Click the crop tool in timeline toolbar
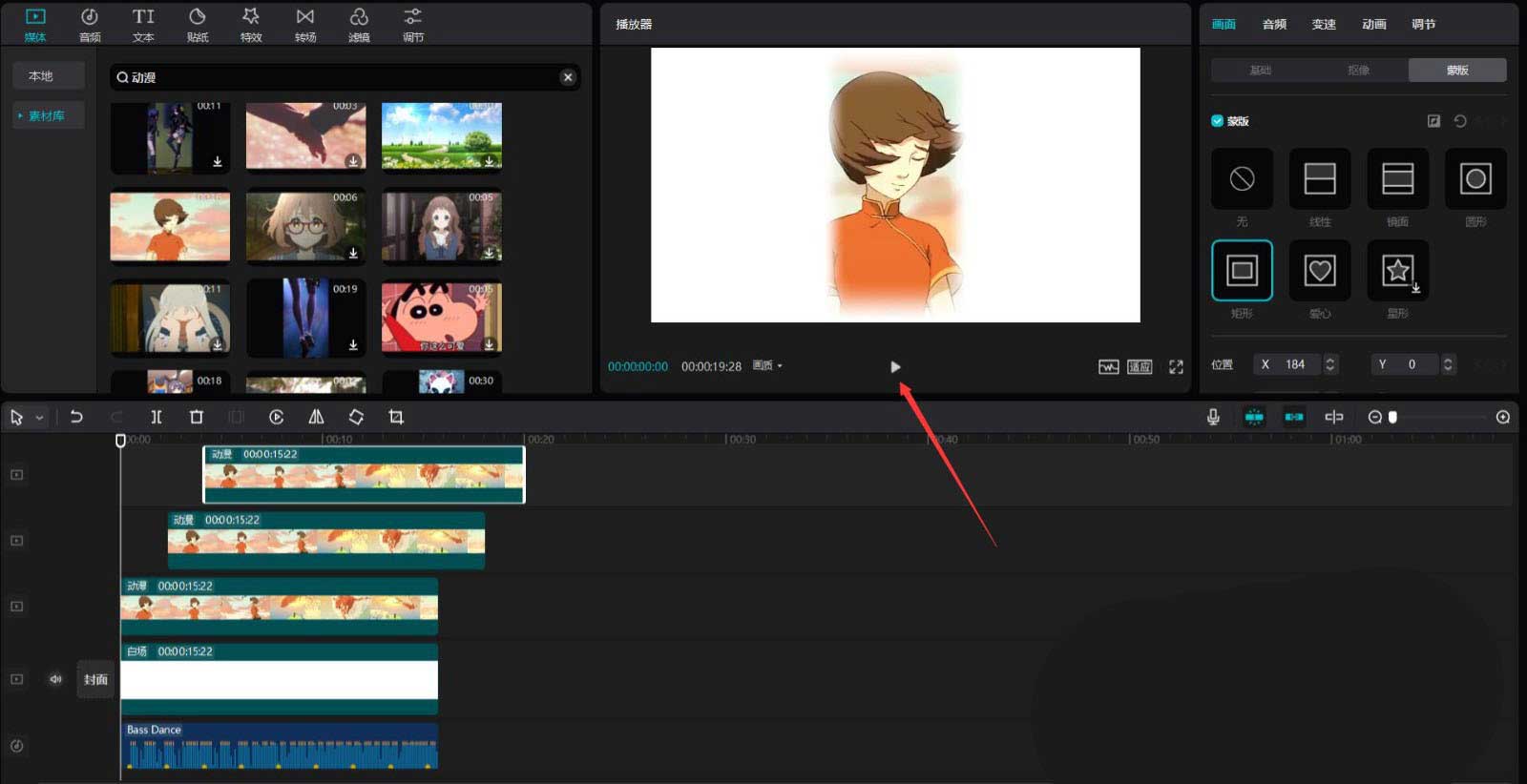1527x784 pixels. [x=396, y=417]
